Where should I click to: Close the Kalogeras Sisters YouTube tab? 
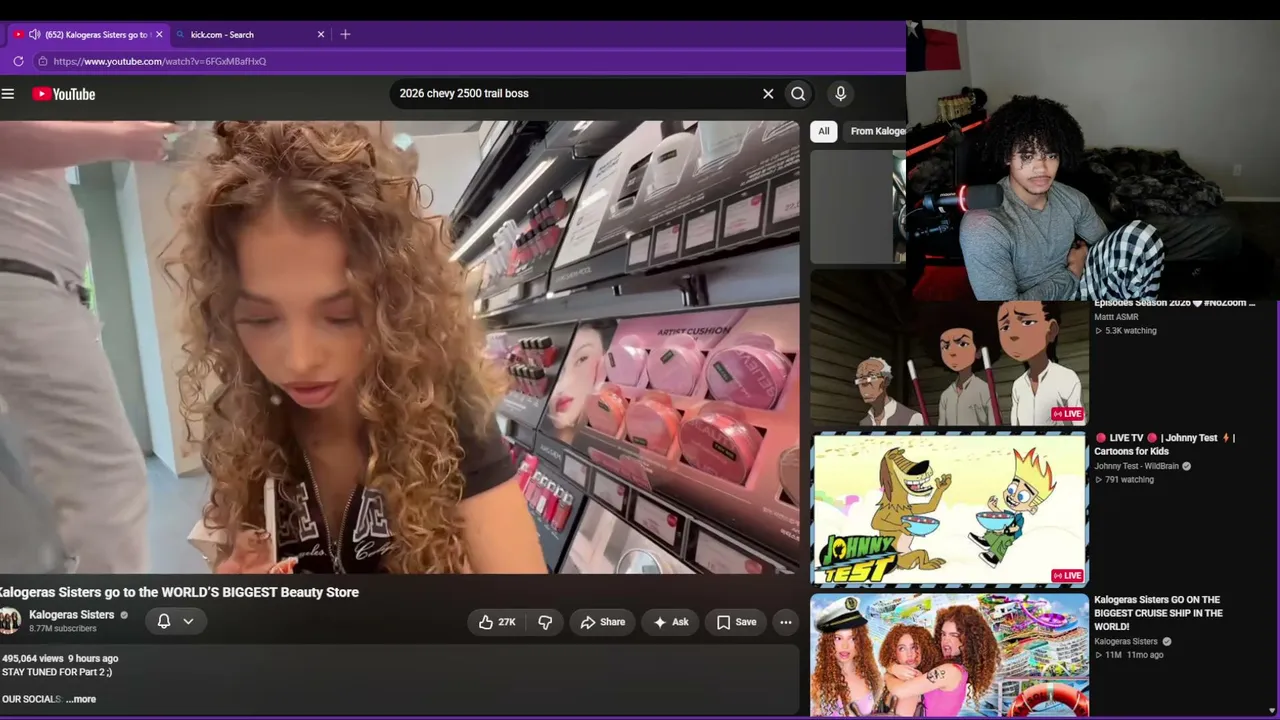[159, 34]
